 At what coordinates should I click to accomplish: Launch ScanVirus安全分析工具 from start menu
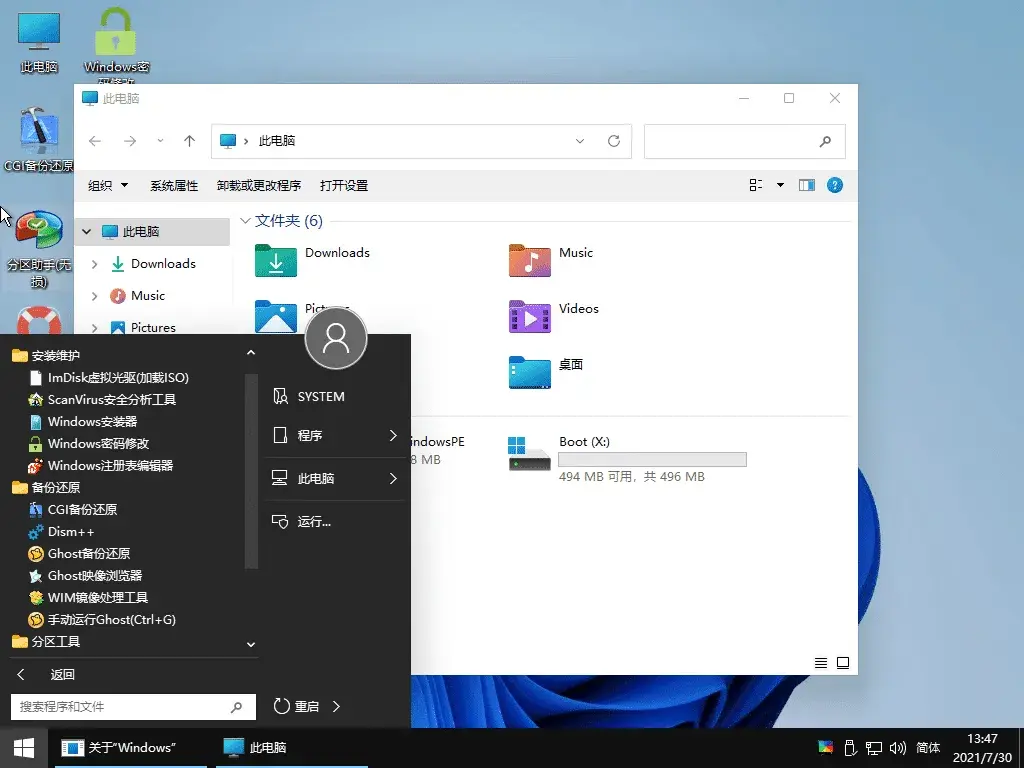click(103, 400)
